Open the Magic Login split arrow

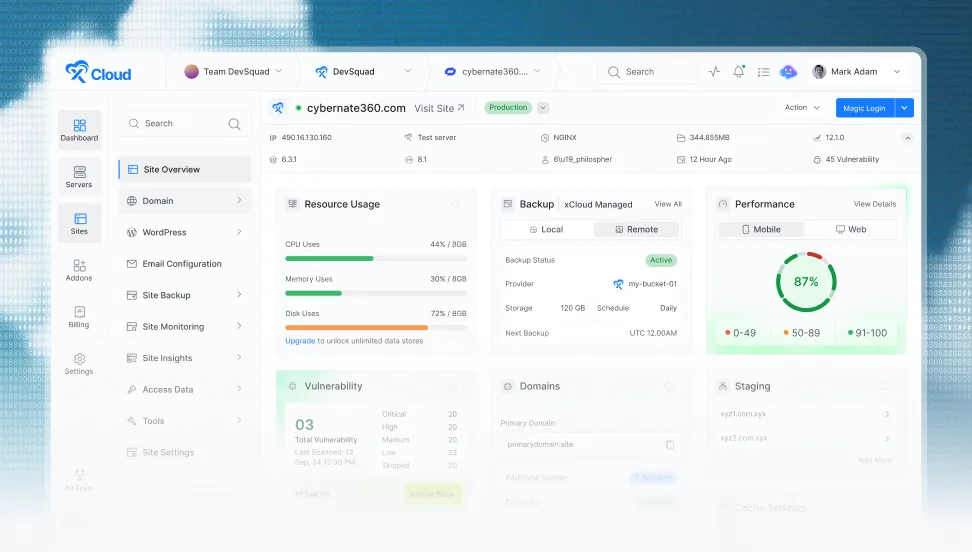904,108
